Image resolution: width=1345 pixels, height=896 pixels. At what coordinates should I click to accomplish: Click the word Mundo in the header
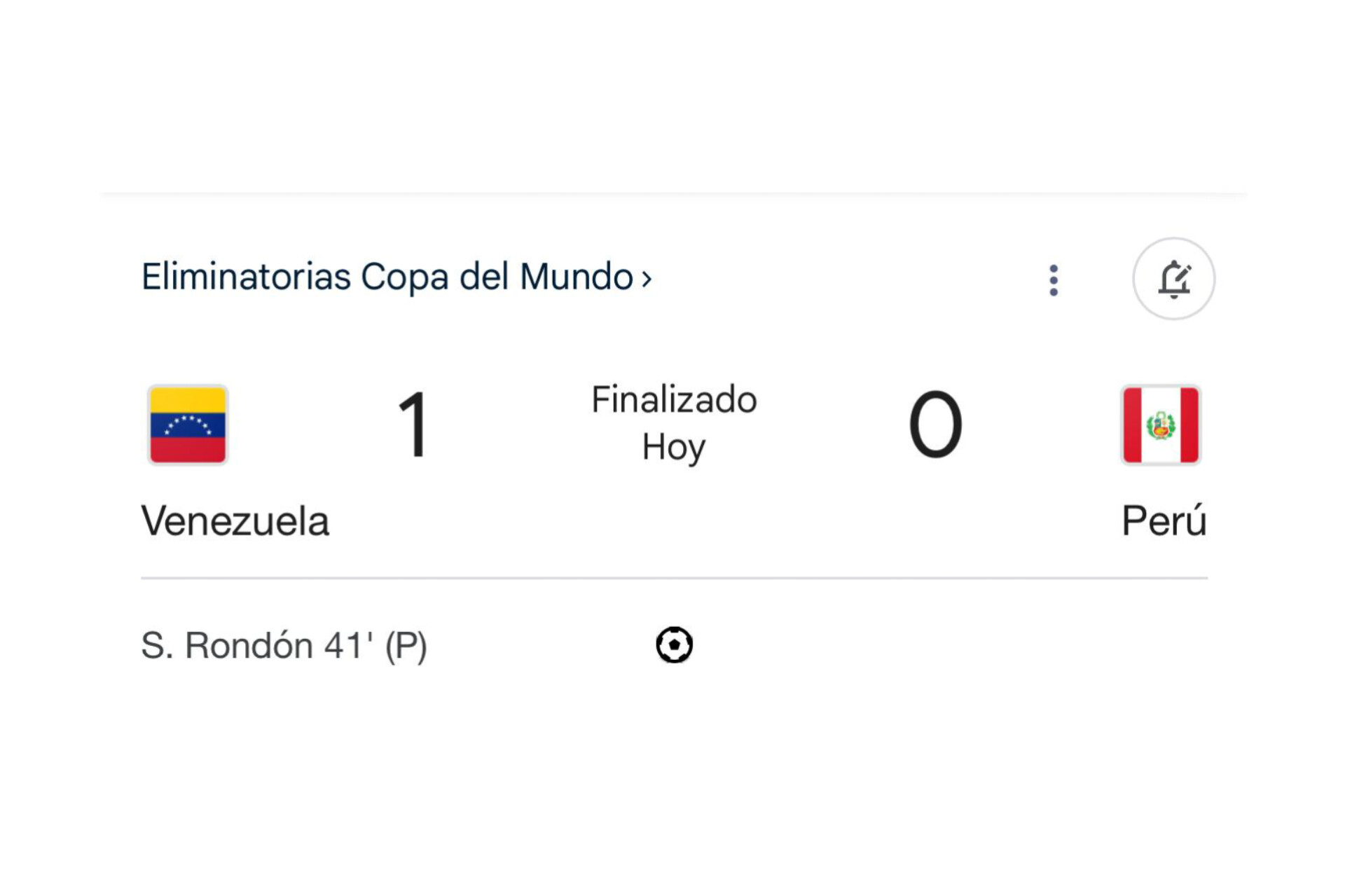(576, 277)
